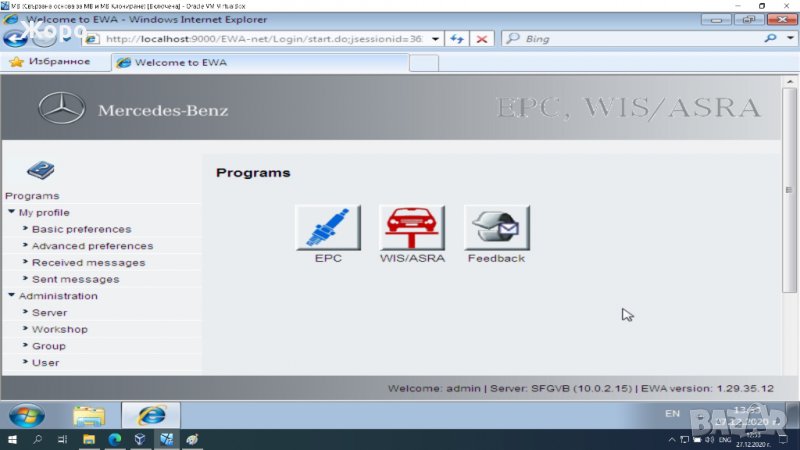Open the Избранное favorites button
800x450 pixels.
pos(50,62)
